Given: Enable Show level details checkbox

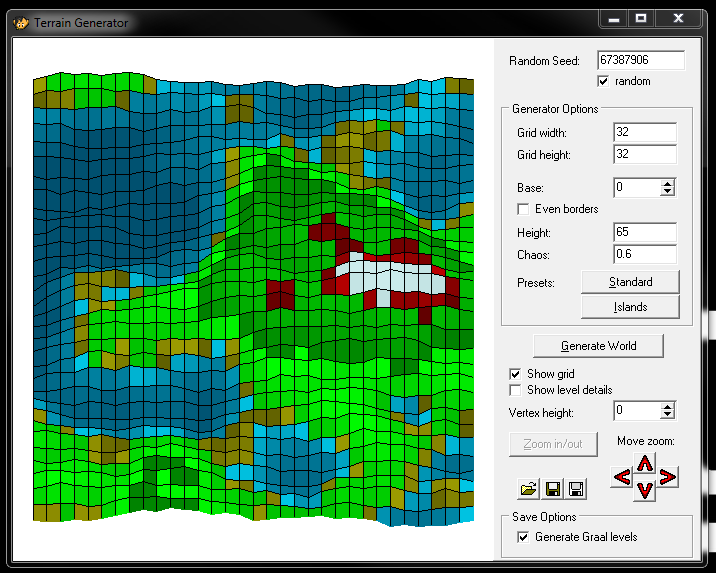Looking at the screenshot, I should point(516,390).
